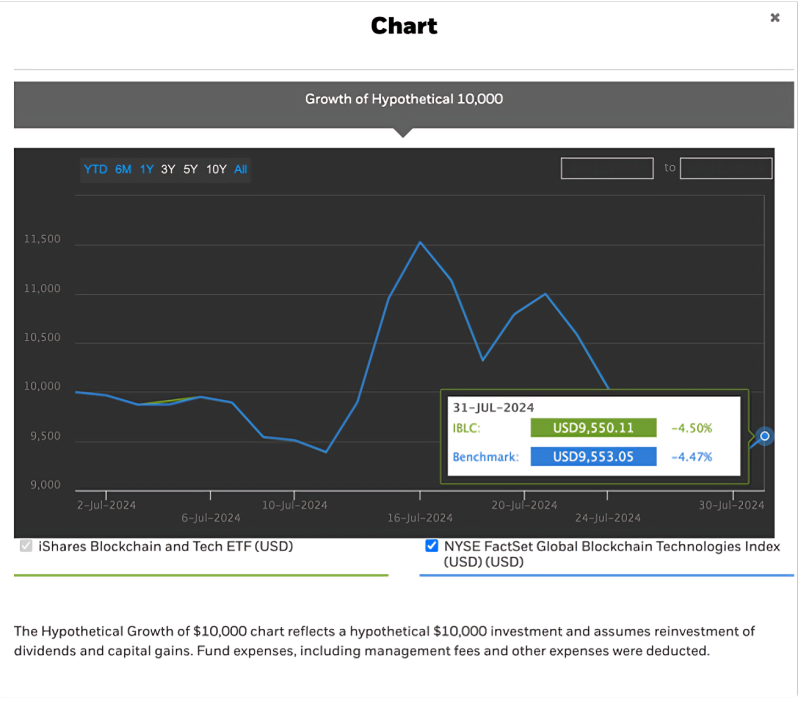Select the 1Y time range

pyautogui.click(x=147, y=169)
